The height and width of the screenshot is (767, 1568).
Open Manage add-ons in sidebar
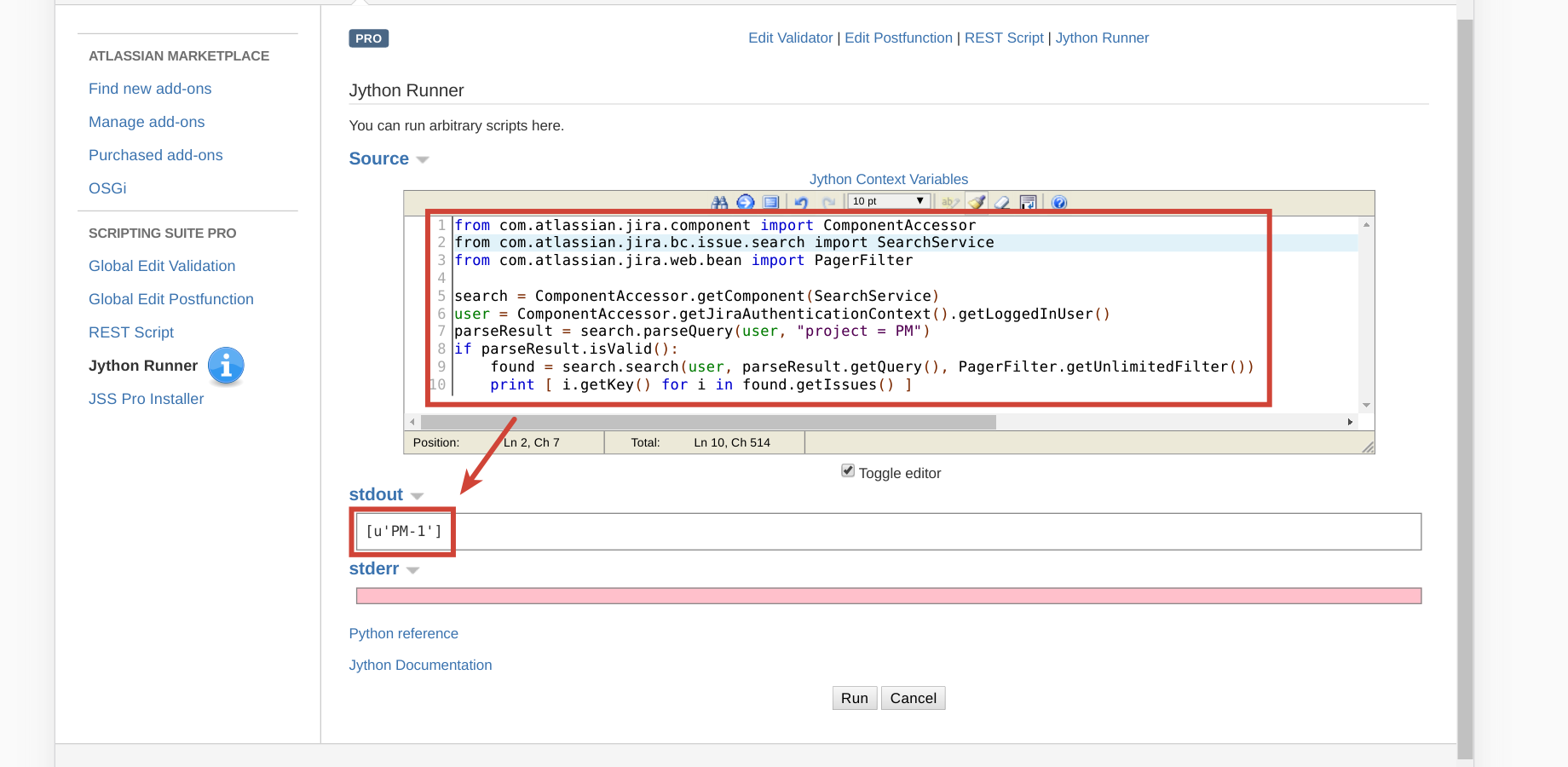(147, 122)
